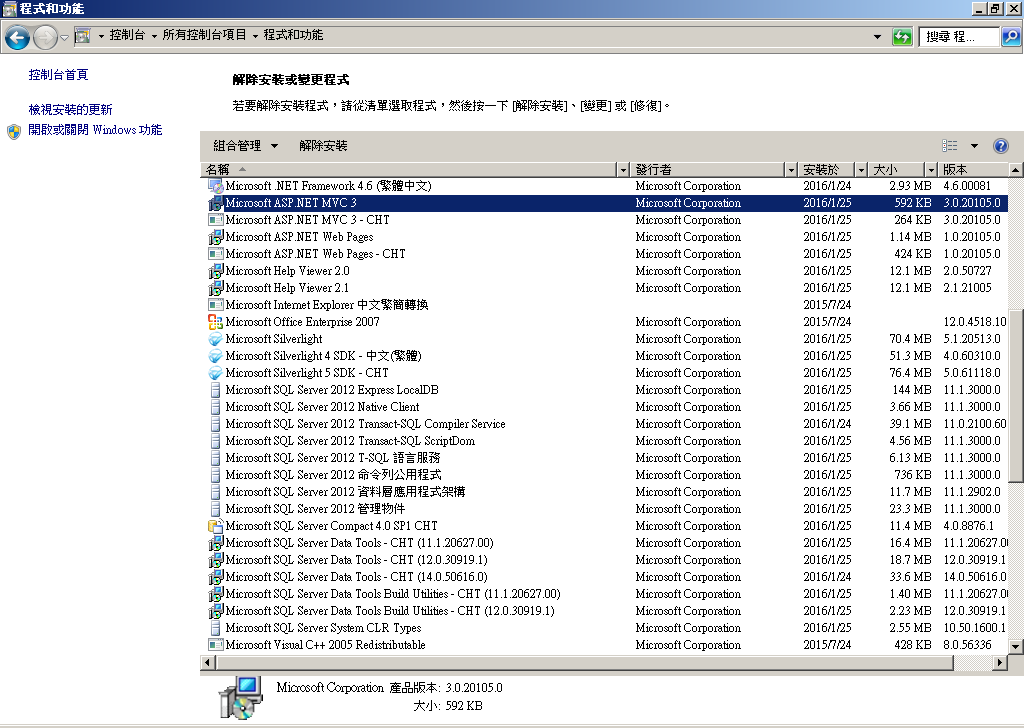Click Office Enterprise 2007 icon
This screenshot has width=1024, height=728.
[215, 322]
